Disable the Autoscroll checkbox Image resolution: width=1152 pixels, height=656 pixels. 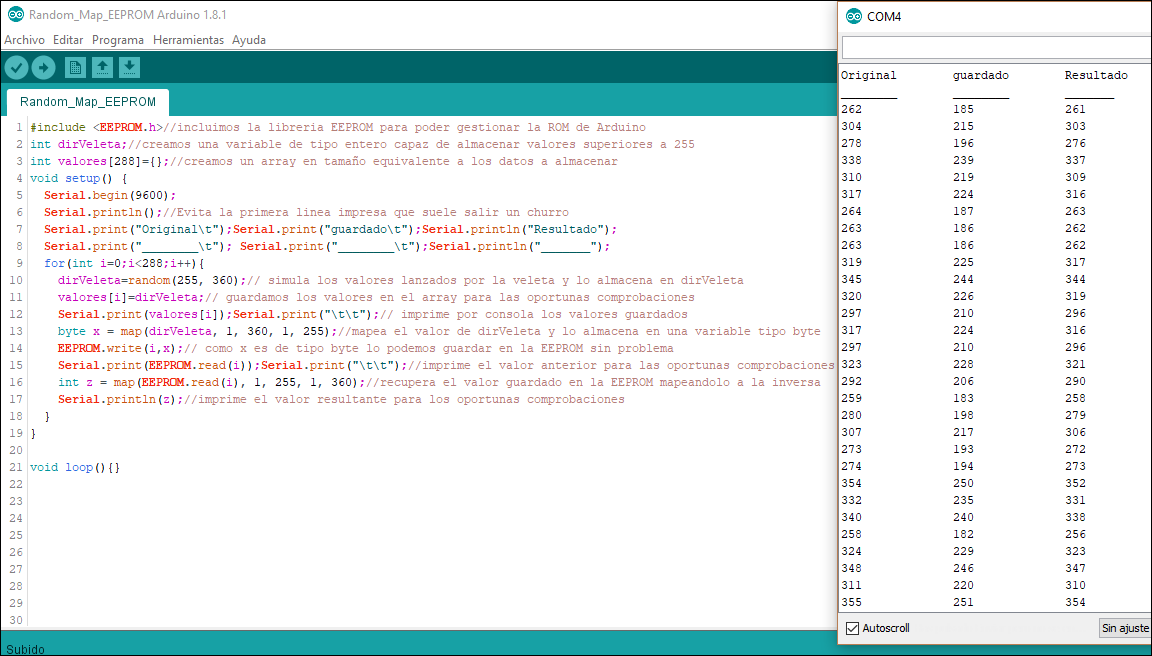point(853,628)
